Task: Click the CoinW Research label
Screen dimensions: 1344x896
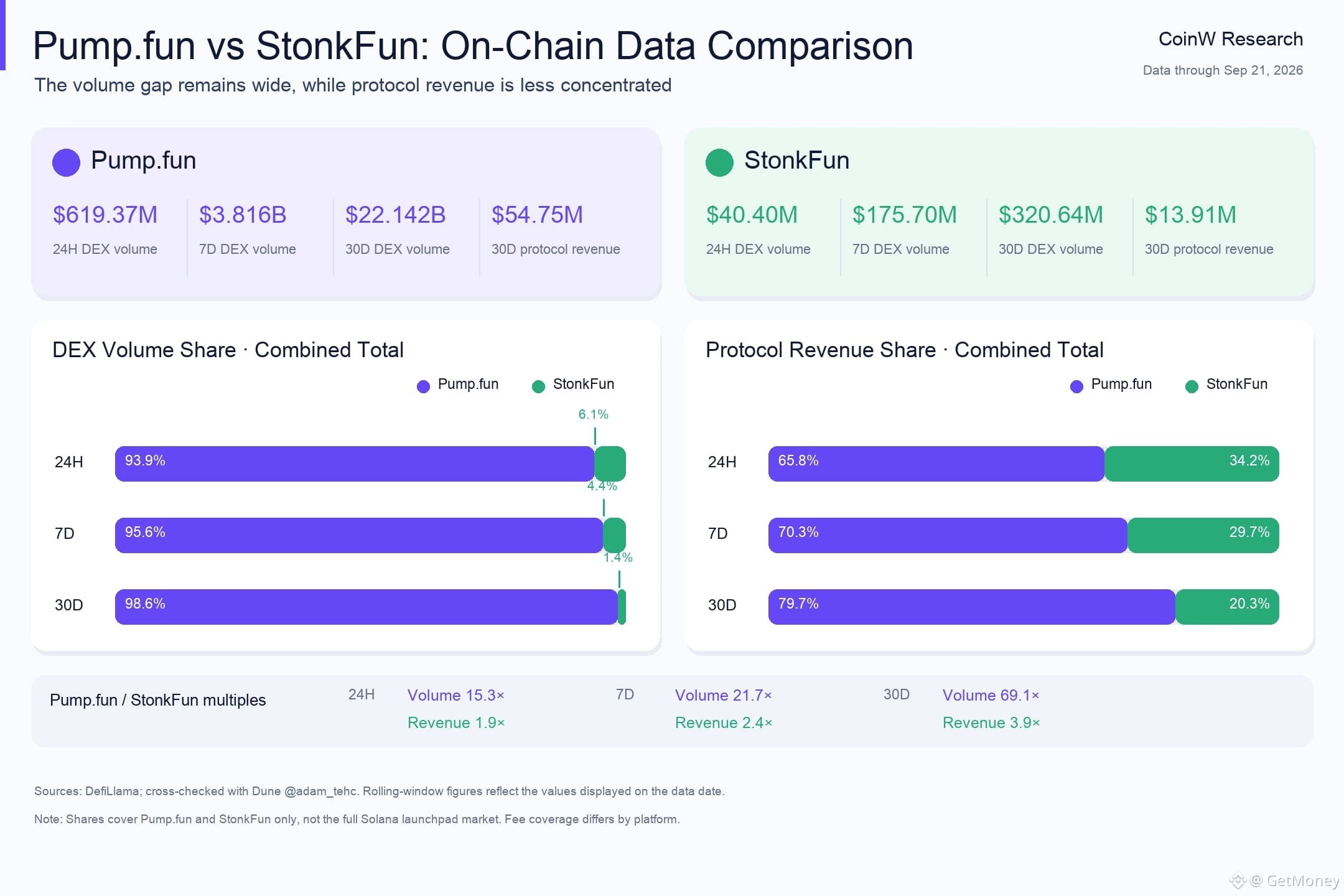Action: tap(1230, 39)
